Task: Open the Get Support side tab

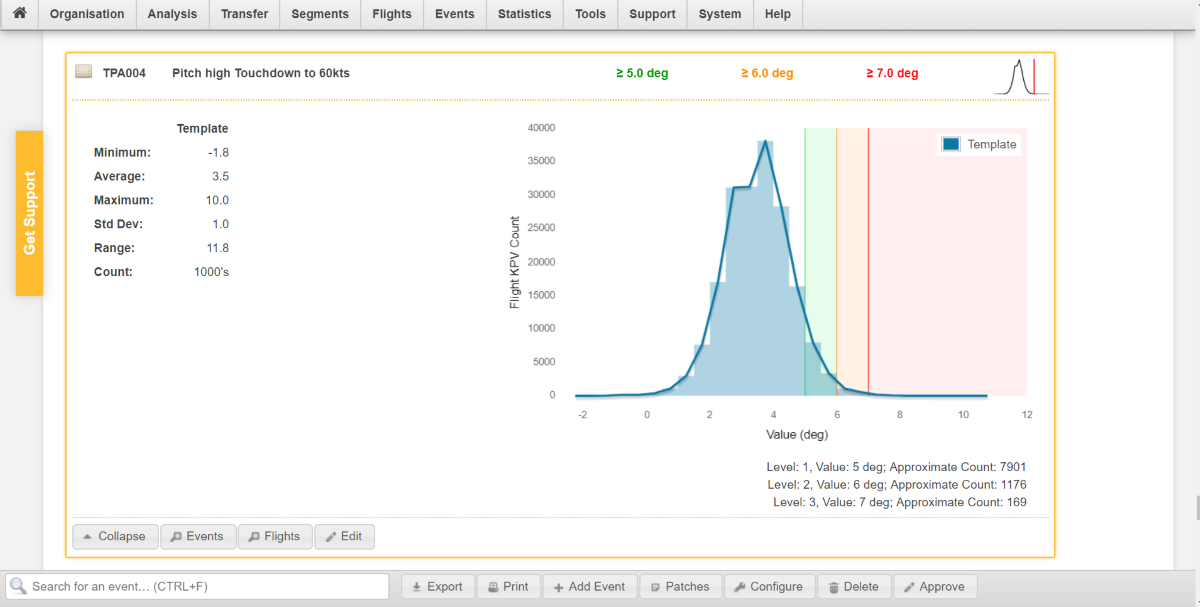Action: pos(29,213)
